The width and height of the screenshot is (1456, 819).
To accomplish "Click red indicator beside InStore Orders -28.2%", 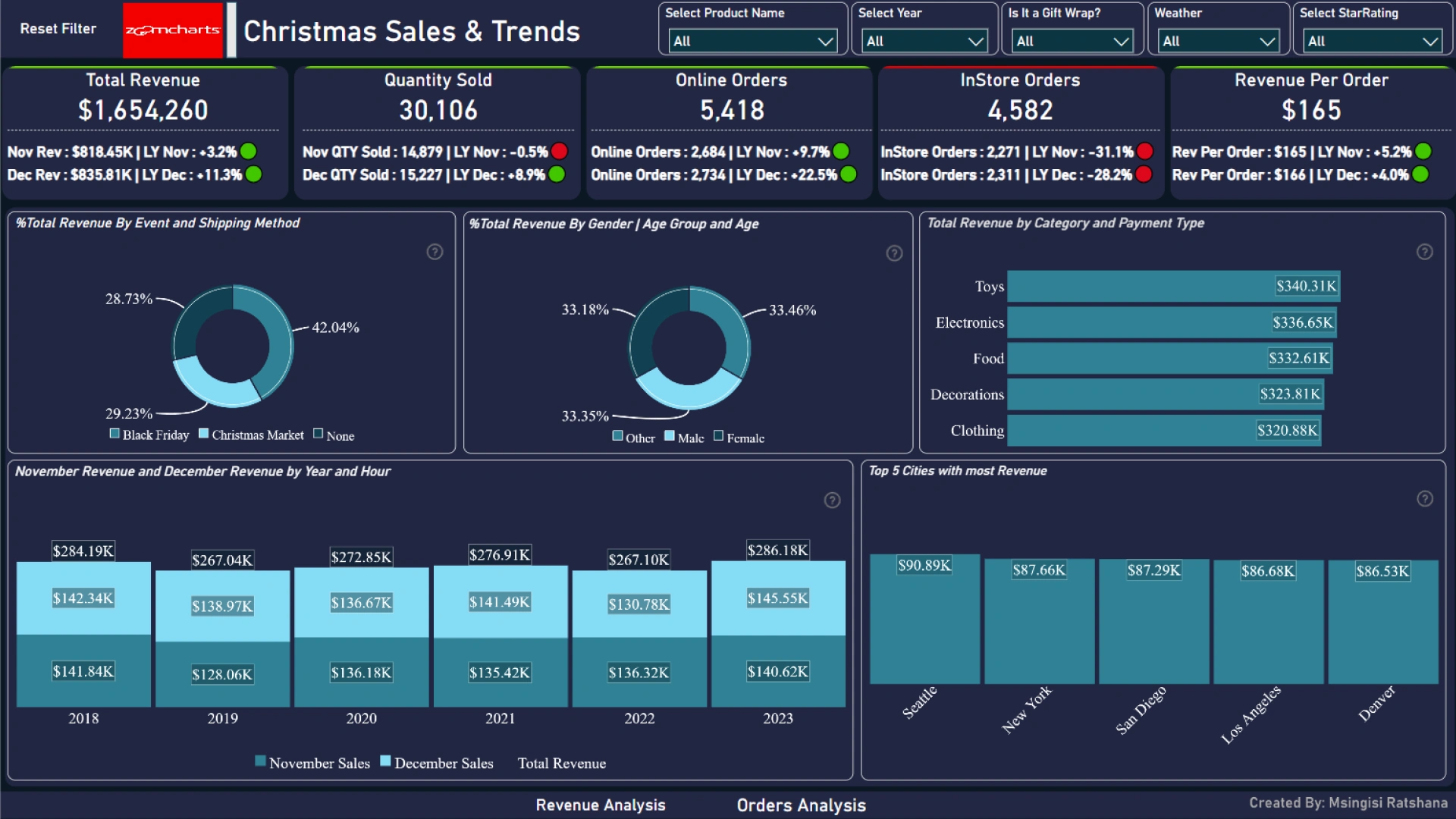I will pyautogui.click(x=1144, y=174).
